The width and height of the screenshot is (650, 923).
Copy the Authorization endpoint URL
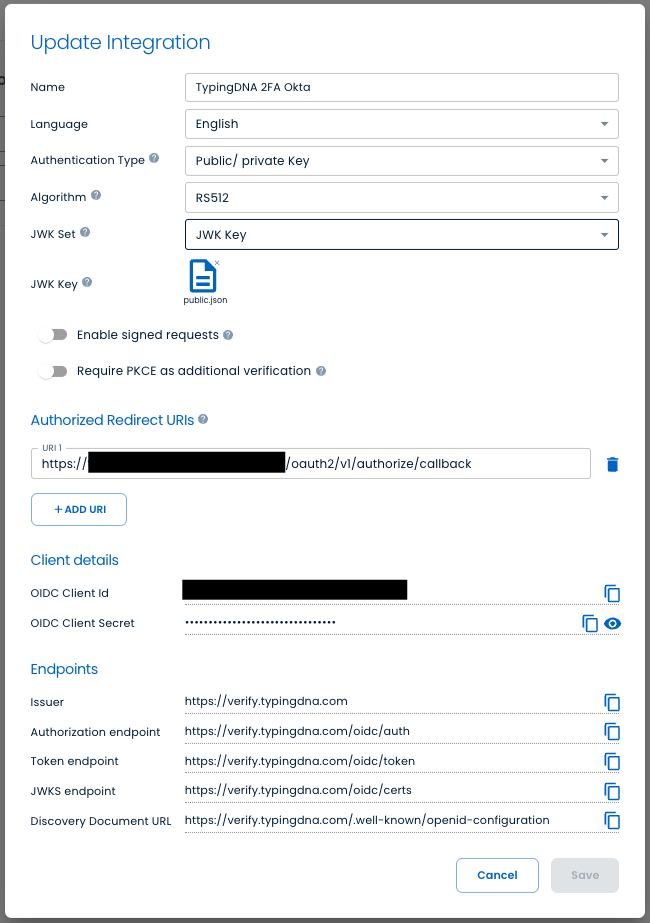coord(612,732)
